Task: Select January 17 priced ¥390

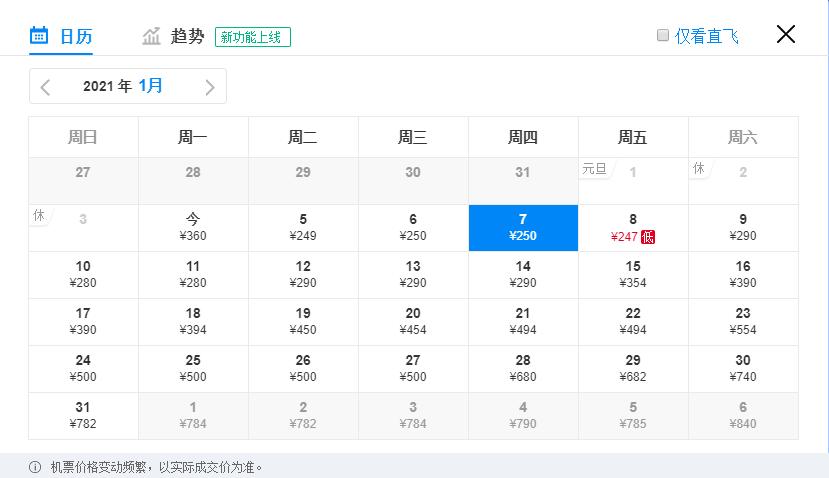Action: [x=83, y=322]
